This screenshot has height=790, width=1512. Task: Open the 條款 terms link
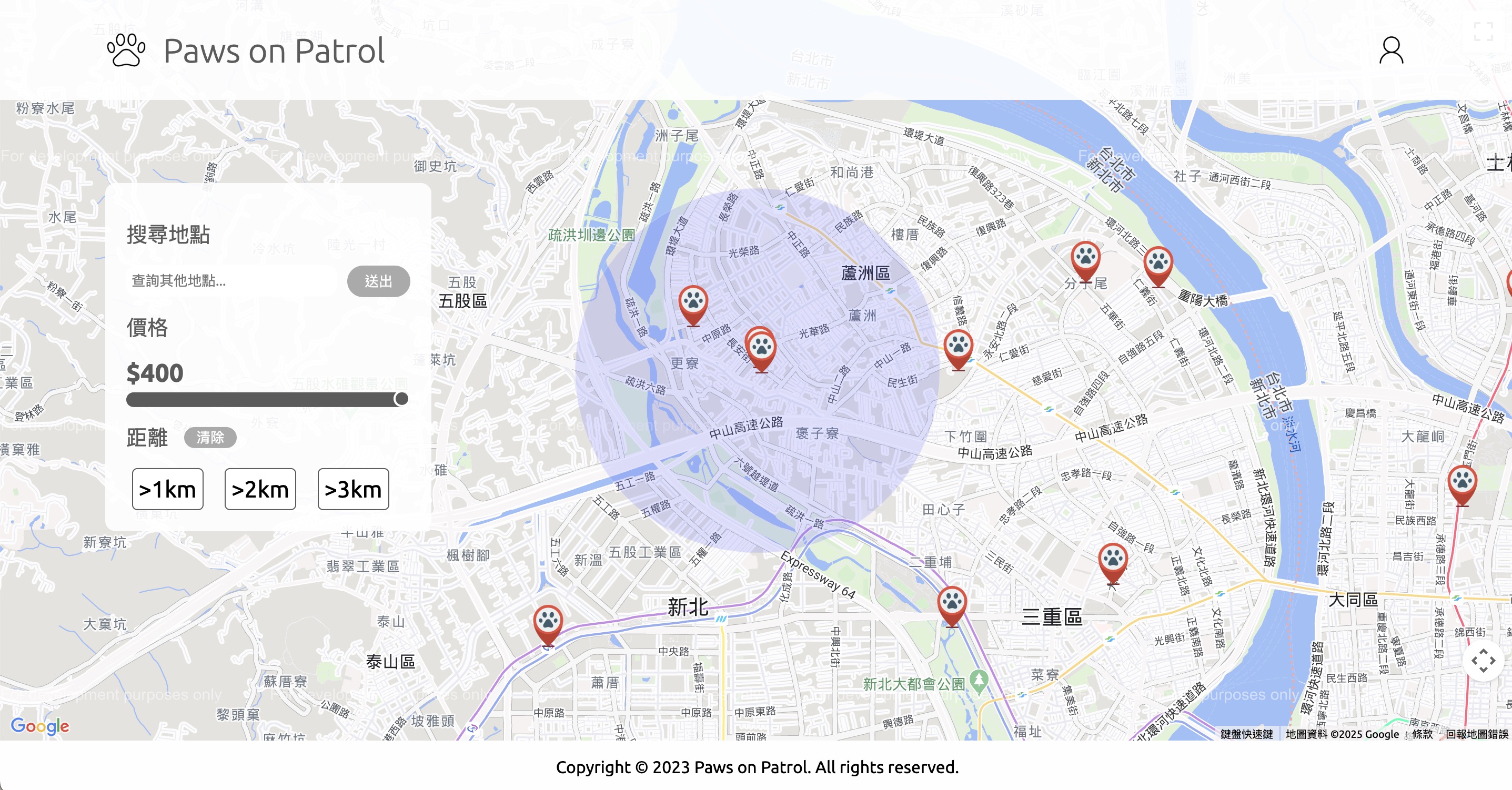coord(1422,734)
